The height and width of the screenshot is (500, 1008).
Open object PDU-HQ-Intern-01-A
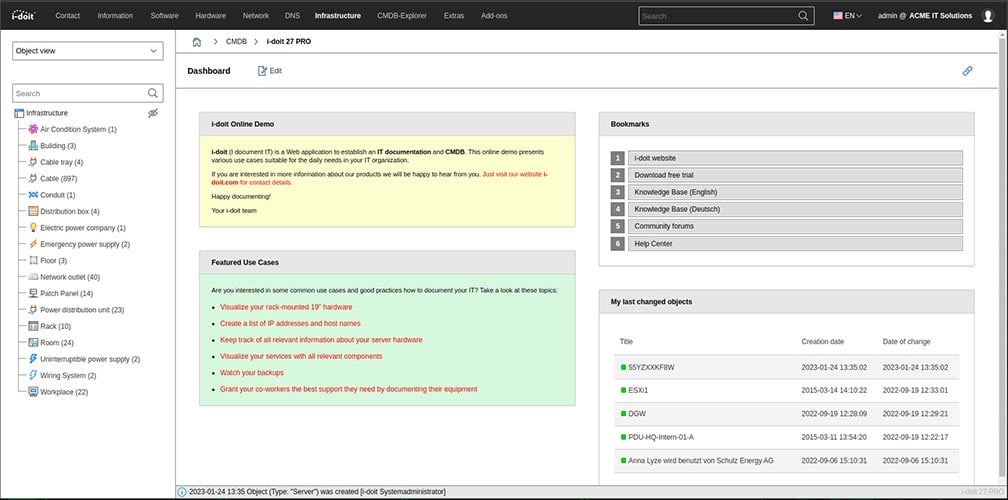pos(661,437)
